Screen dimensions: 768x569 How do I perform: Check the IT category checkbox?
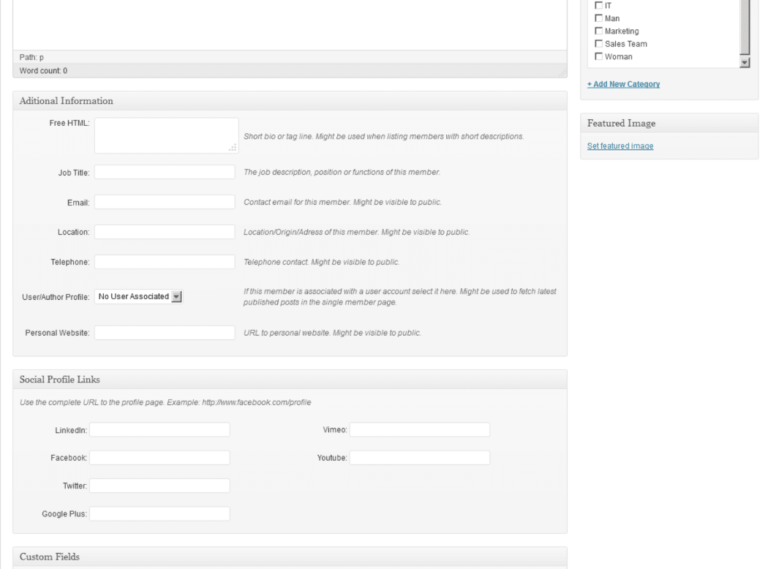click(598, 5)
